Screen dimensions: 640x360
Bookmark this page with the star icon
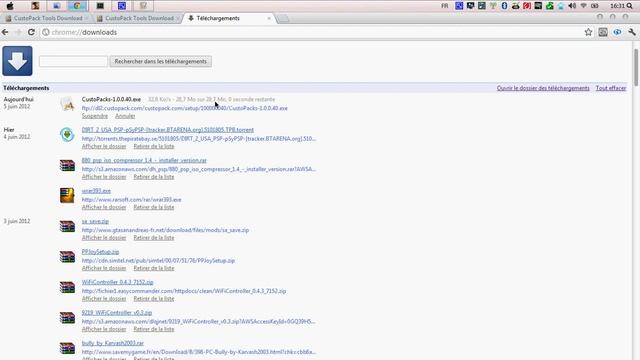point(588,32)
